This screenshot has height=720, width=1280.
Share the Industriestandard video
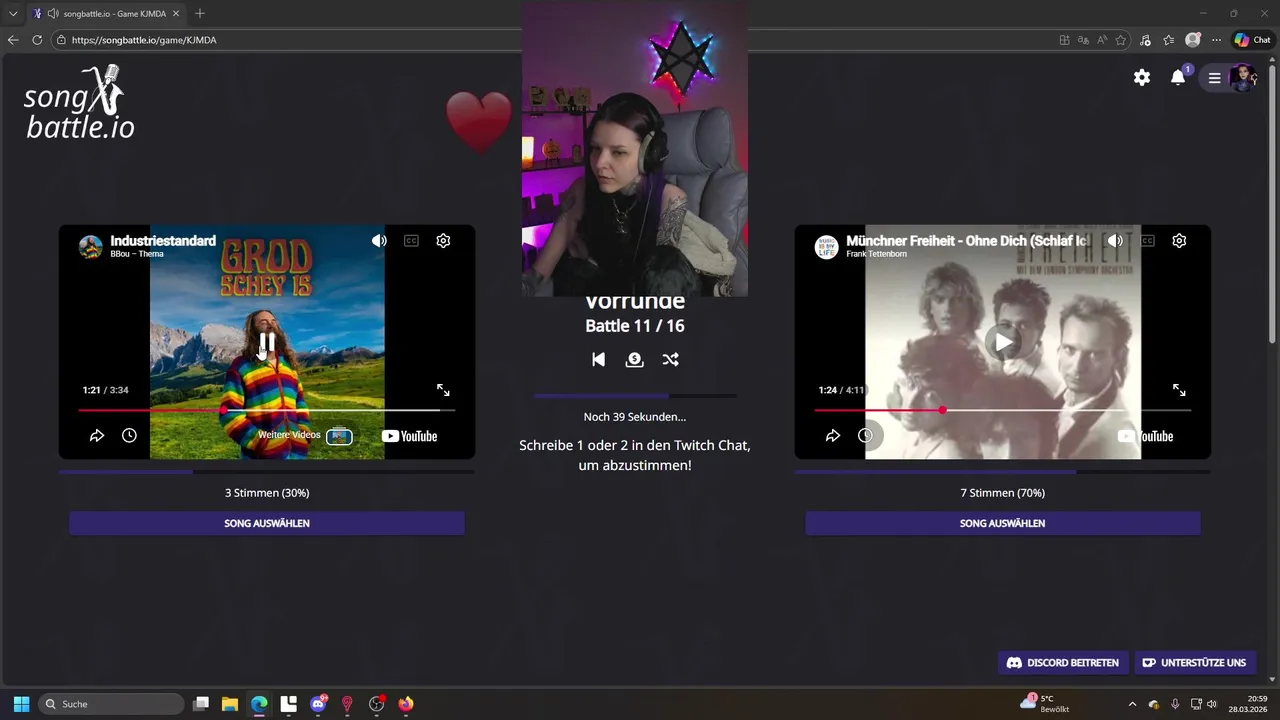point(97,436)
